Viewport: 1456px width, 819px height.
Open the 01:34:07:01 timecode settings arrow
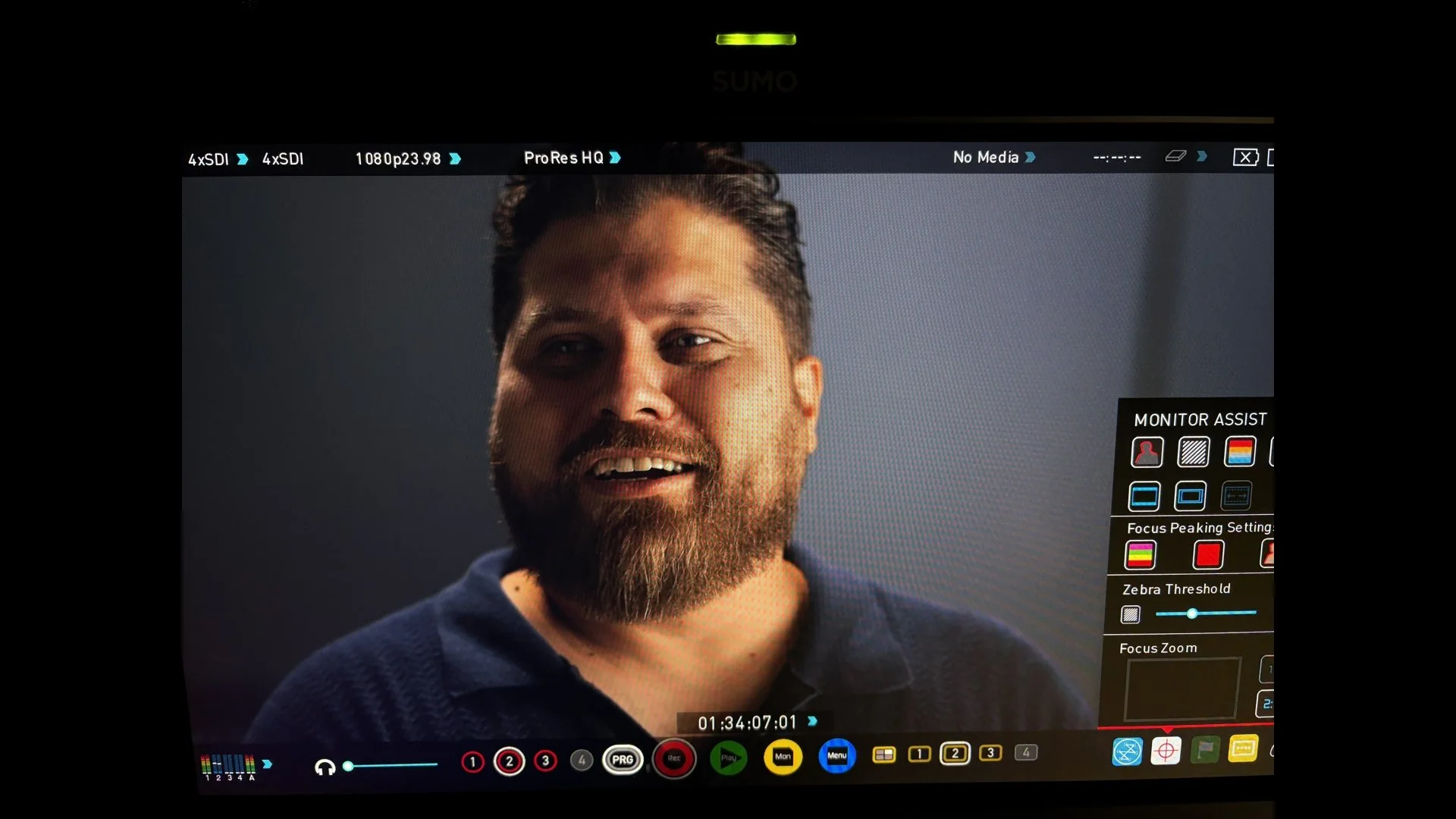pos(812,721)
